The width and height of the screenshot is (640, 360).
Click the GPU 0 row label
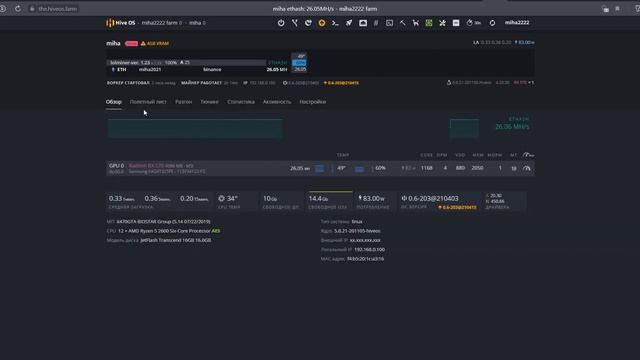(116, 166)
